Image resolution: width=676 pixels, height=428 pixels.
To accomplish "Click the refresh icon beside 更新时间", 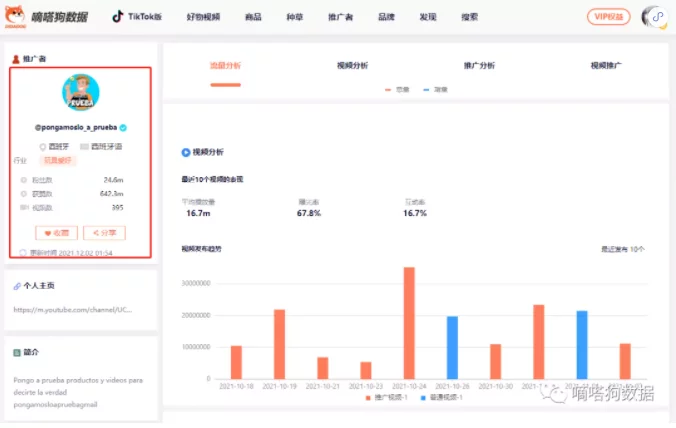I will (23, 253).
